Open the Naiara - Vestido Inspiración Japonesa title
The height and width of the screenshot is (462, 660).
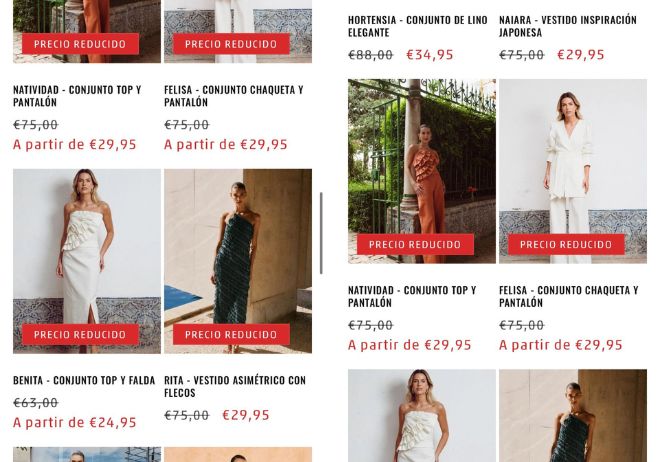tap(568, 26)
